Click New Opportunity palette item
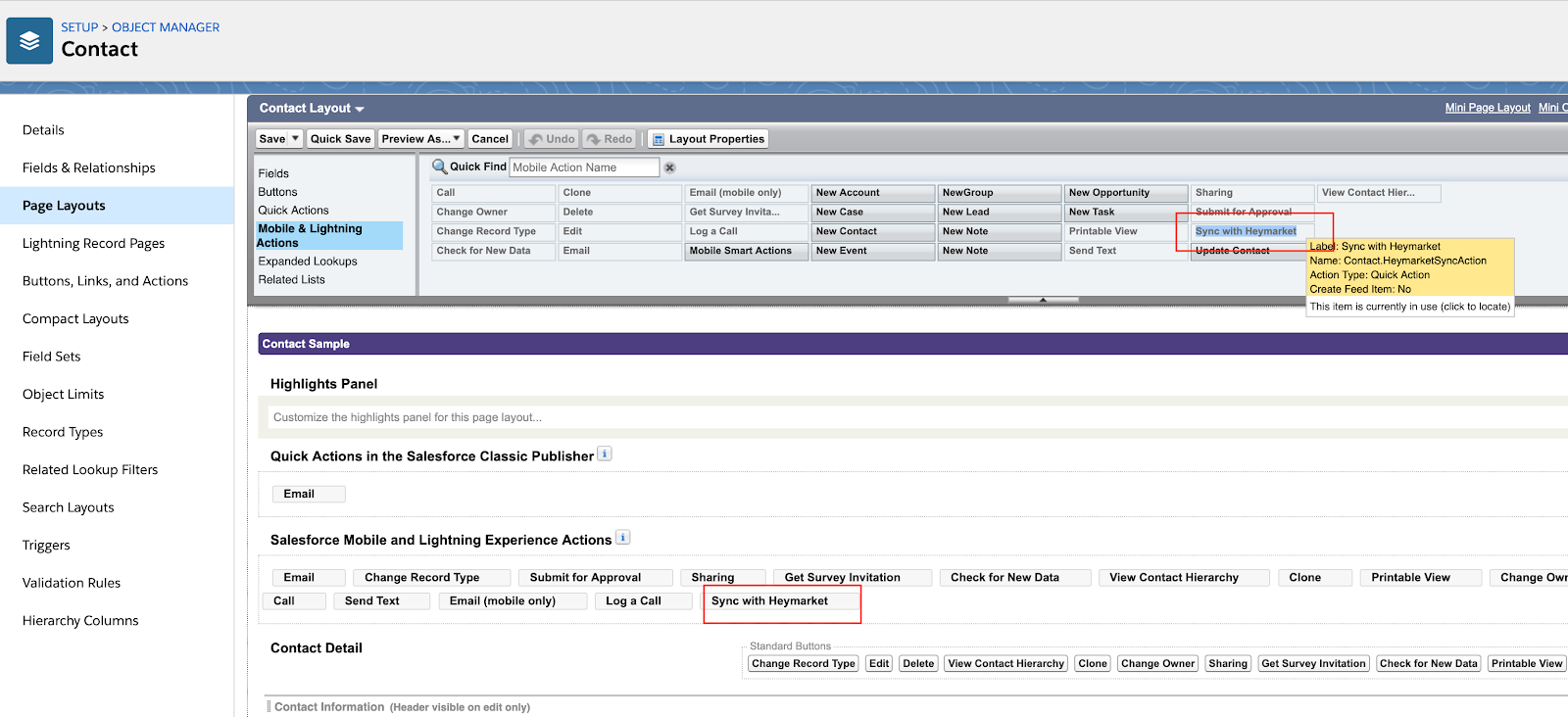 (1125, 193)
